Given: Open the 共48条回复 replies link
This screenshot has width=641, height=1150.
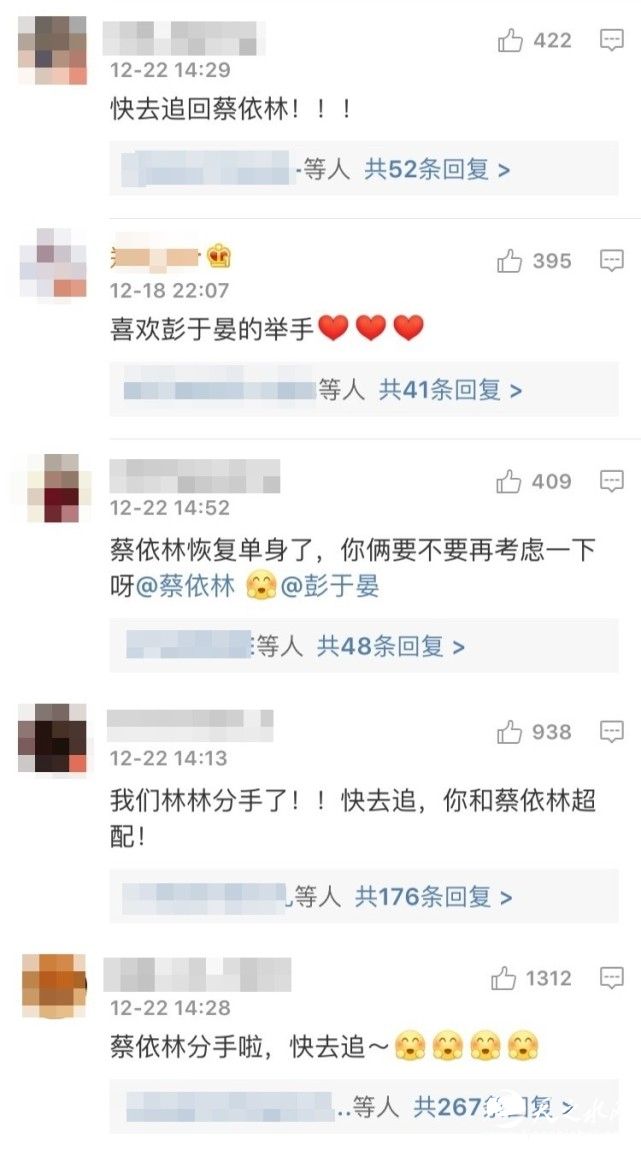Looking at the screenshot, I should pos(391,646).
